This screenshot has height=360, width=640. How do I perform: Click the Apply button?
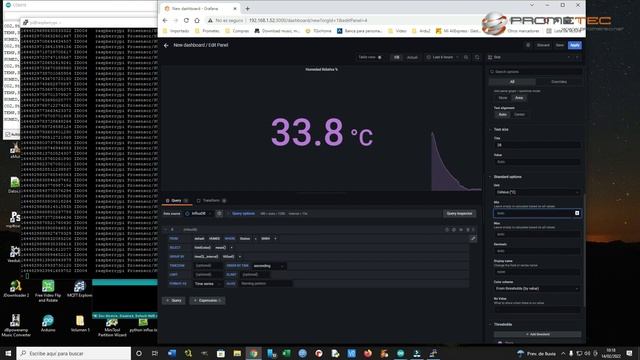[575, 45]
